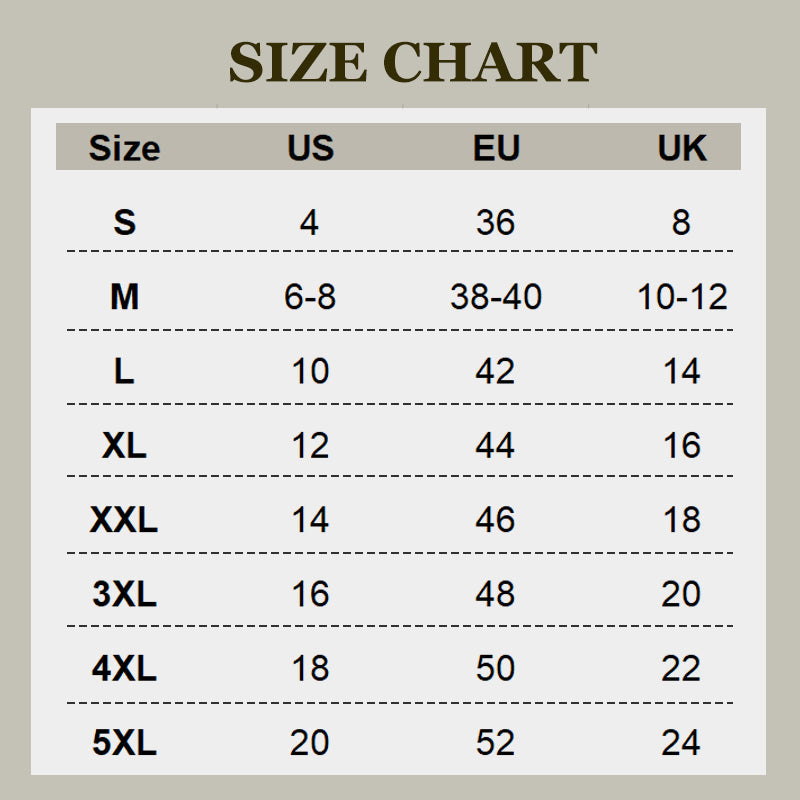
Task: Click the SIZE CHART title
Action: (413, 62)
